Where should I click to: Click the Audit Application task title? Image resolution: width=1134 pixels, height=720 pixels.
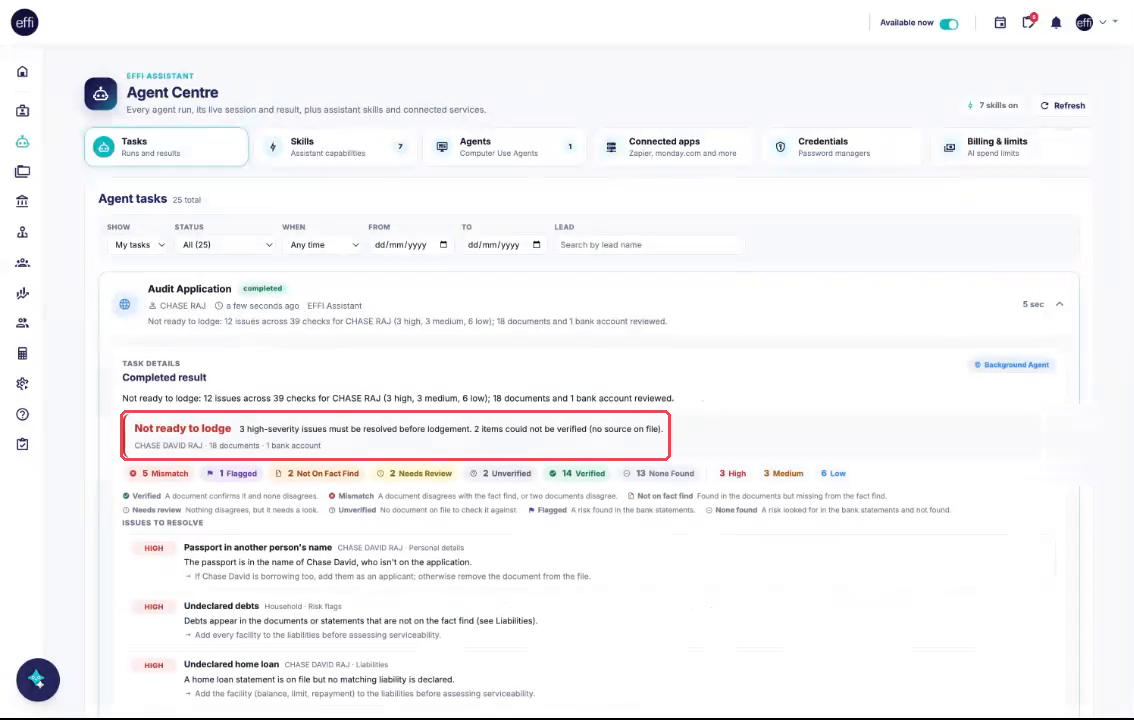(x=189, y=288)
